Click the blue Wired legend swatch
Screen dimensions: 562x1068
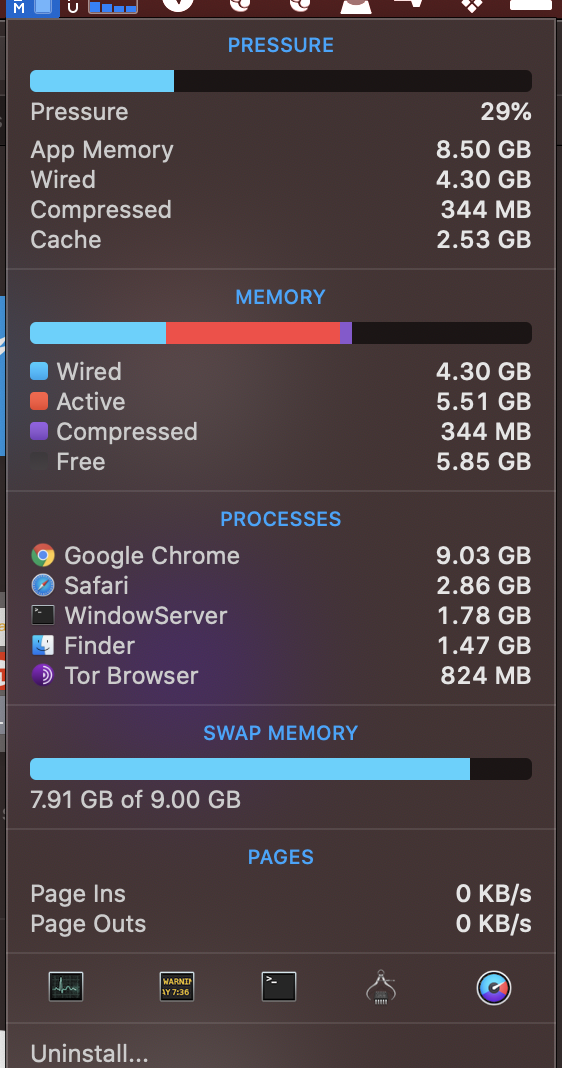40,371
